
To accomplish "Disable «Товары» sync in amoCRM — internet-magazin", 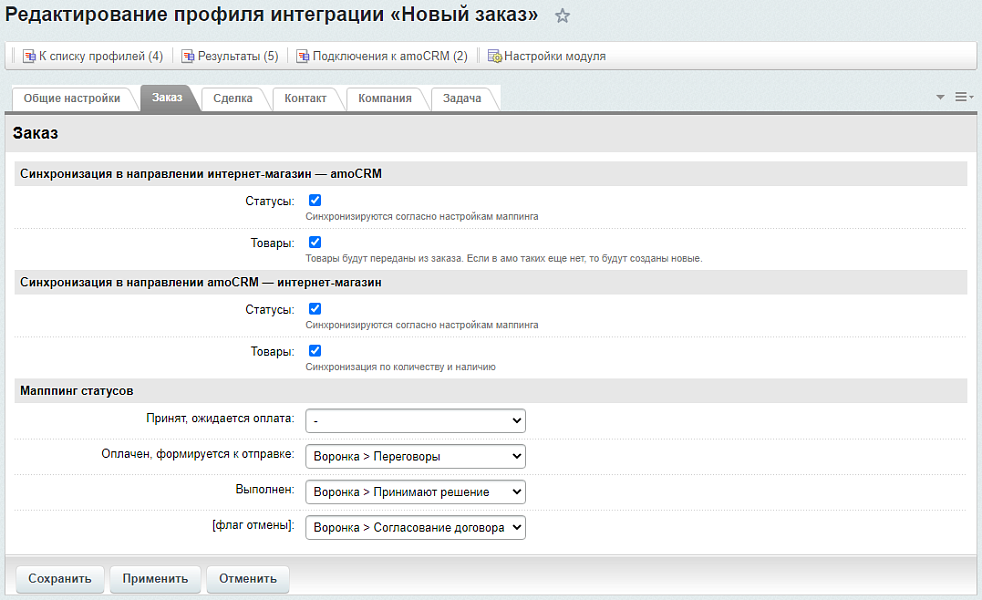I will pos(316,351).
